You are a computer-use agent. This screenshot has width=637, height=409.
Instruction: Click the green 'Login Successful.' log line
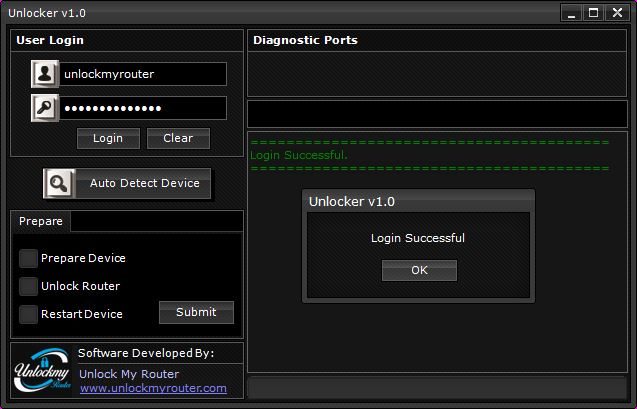tap(299, 155)
